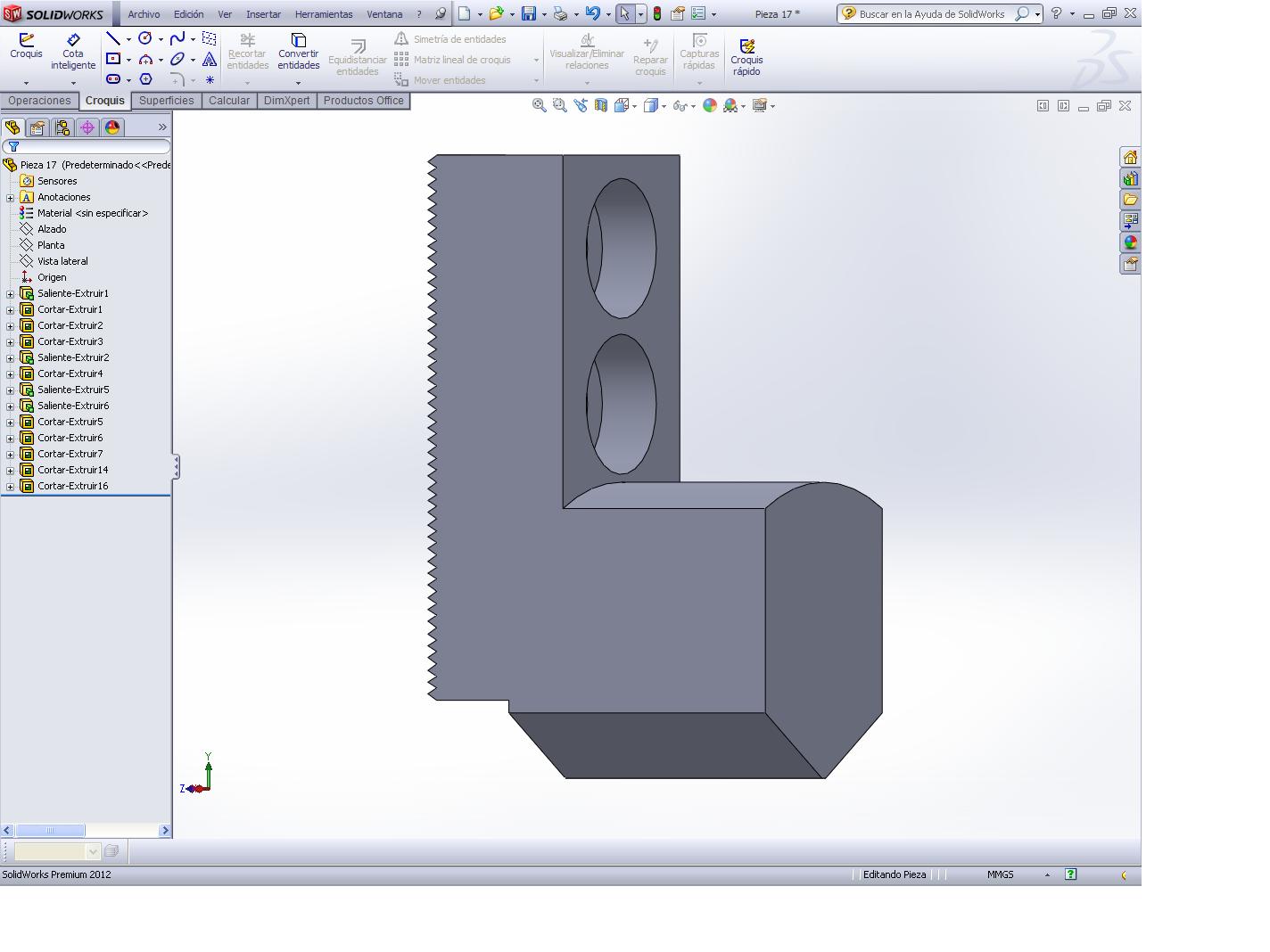Toggle the Select cursor tool

point(624,14)
